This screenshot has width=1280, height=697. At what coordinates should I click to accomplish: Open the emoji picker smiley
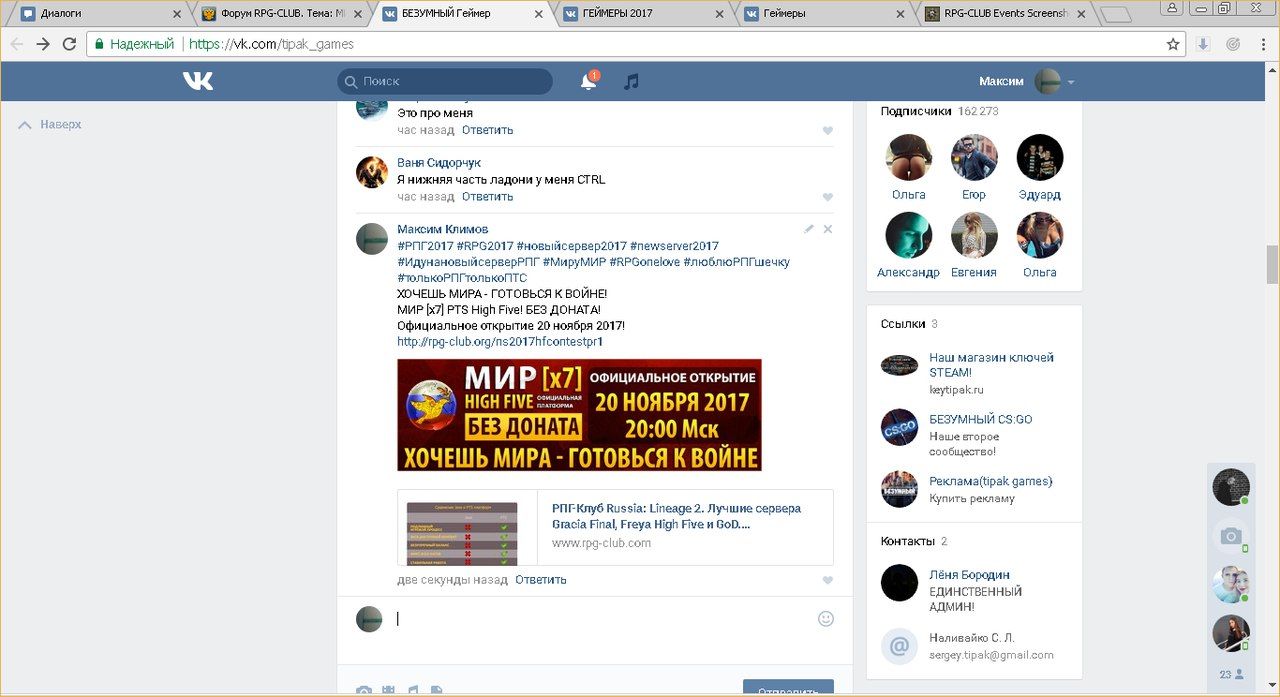pos(825,619)
